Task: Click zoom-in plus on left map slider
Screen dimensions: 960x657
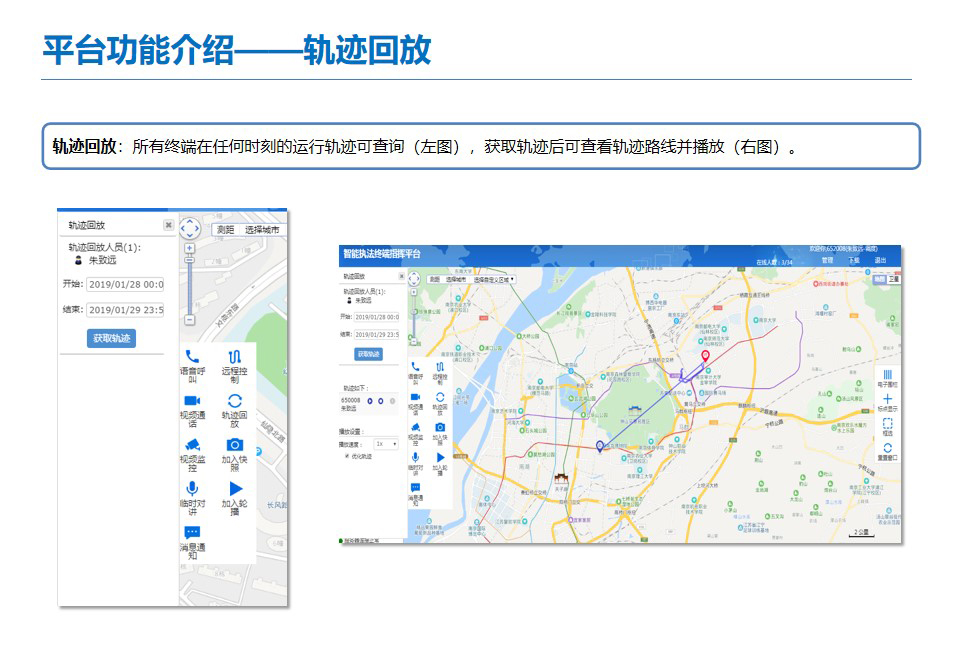Action: 189,248
